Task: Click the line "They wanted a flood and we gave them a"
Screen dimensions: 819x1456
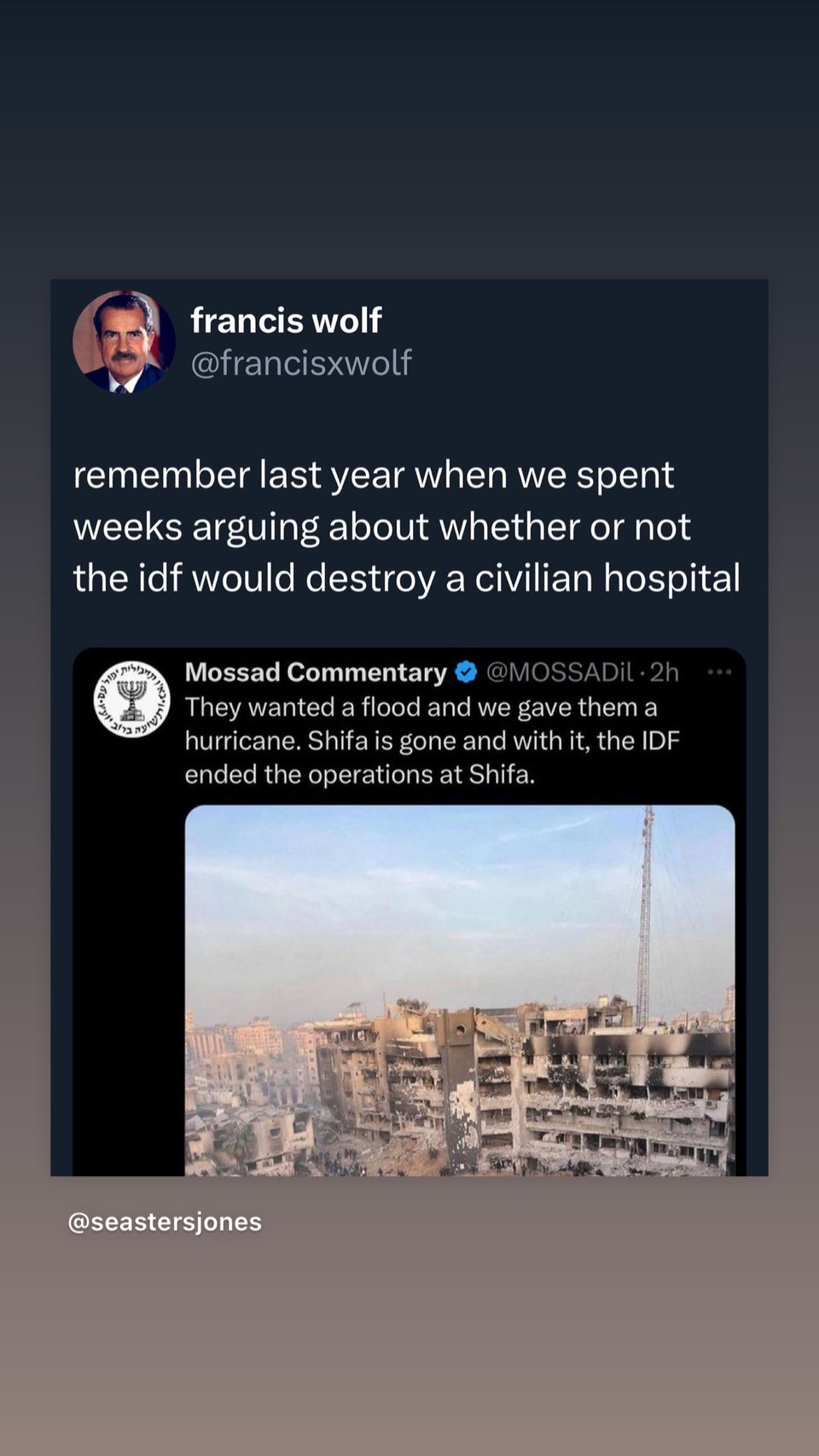Action: click(421, 708)
